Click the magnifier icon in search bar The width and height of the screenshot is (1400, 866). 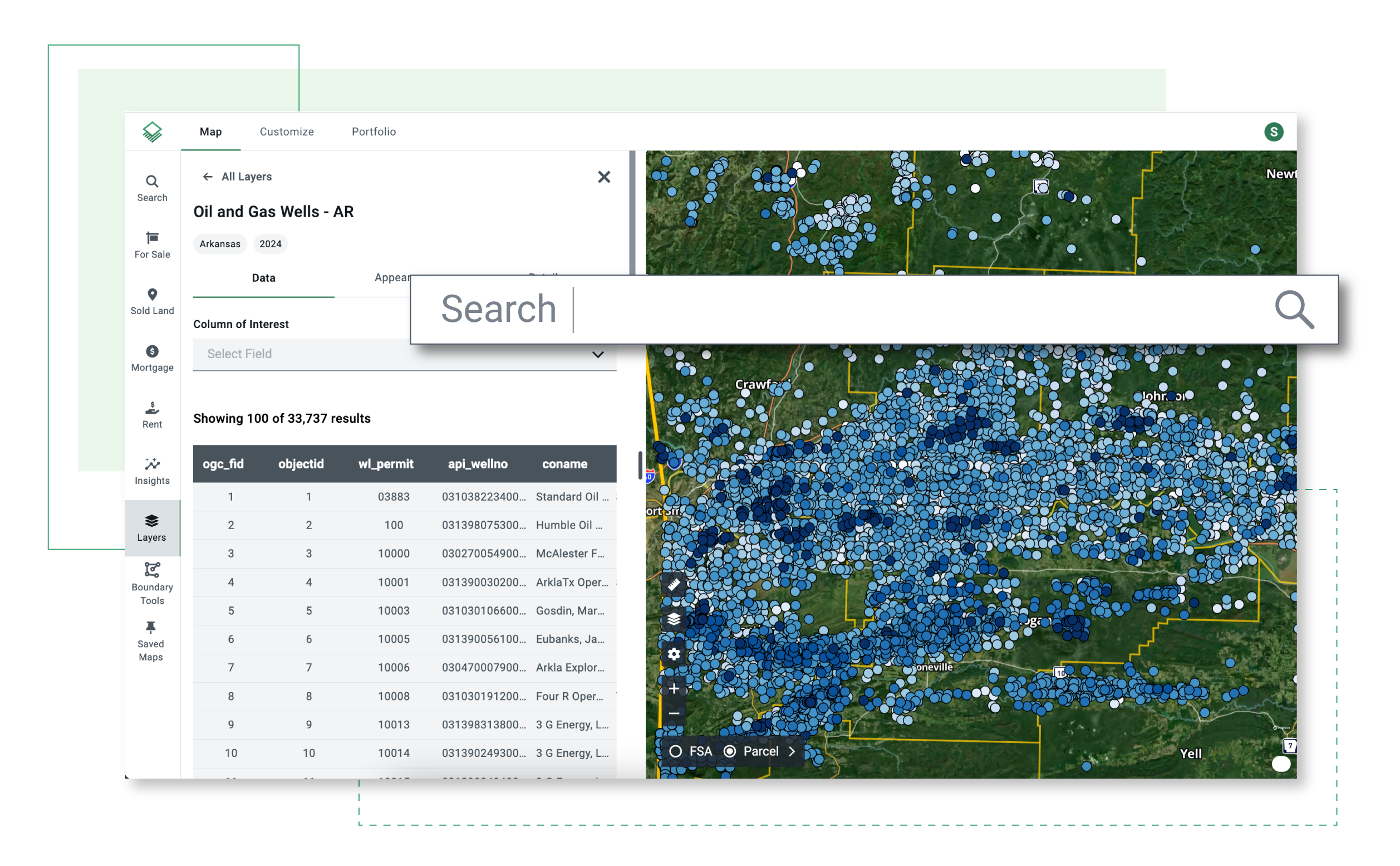pos(1294,309)
